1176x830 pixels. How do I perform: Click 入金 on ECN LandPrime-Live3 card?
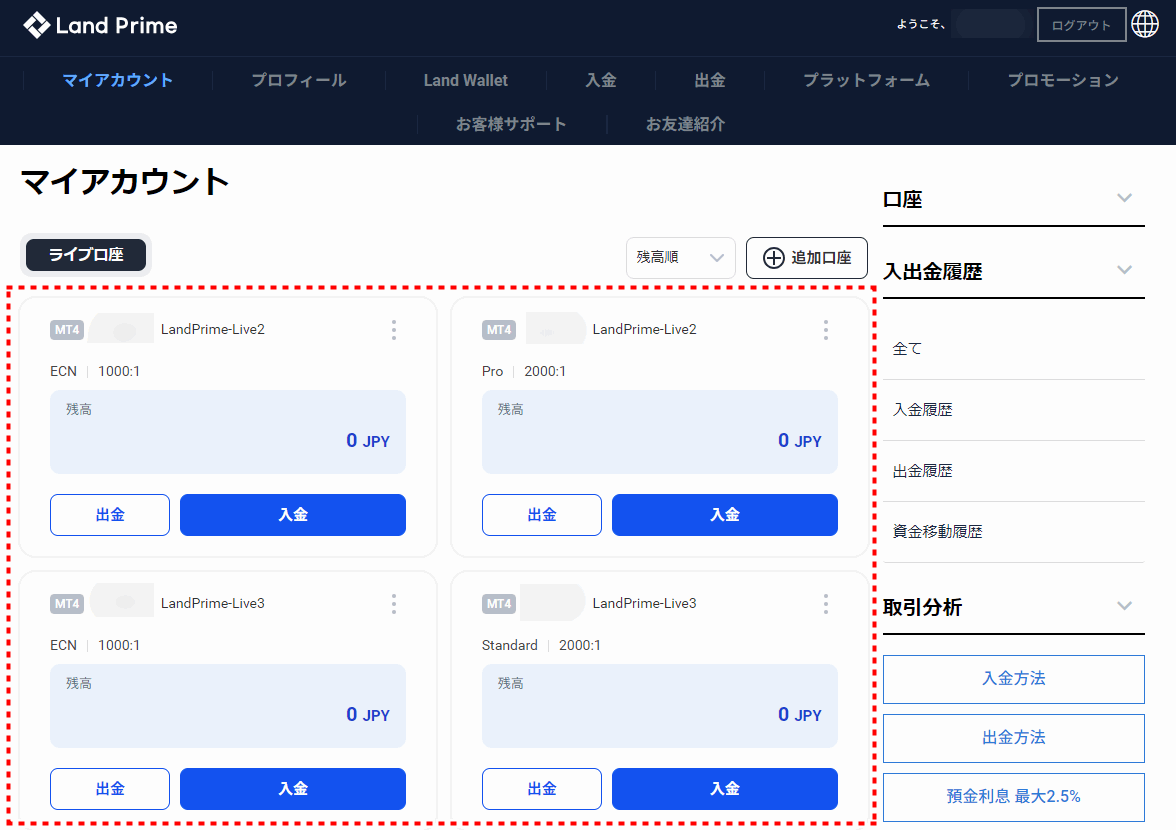click(x=292, y=789)
